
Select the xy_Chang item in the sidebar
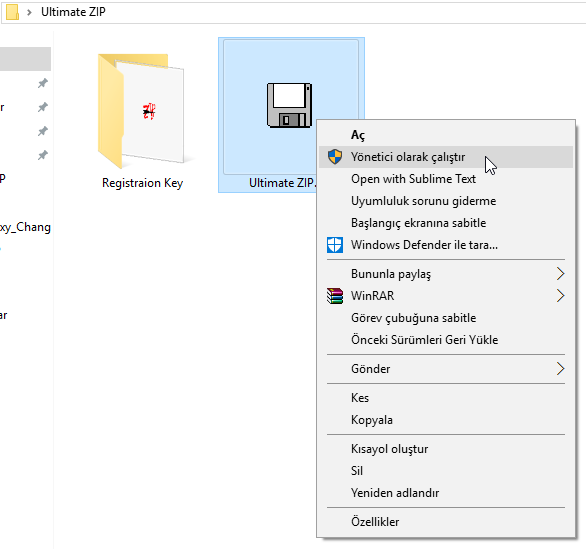(25, 227)
